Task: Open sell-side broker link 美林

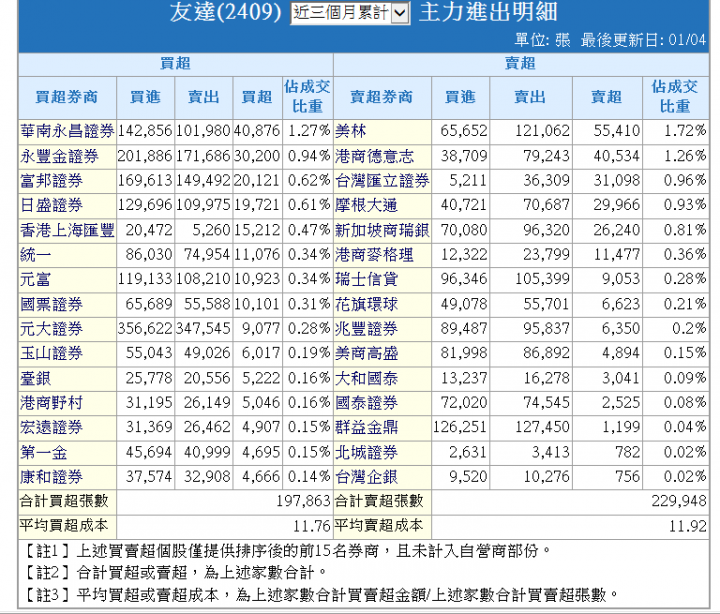Action: [351, 132]
